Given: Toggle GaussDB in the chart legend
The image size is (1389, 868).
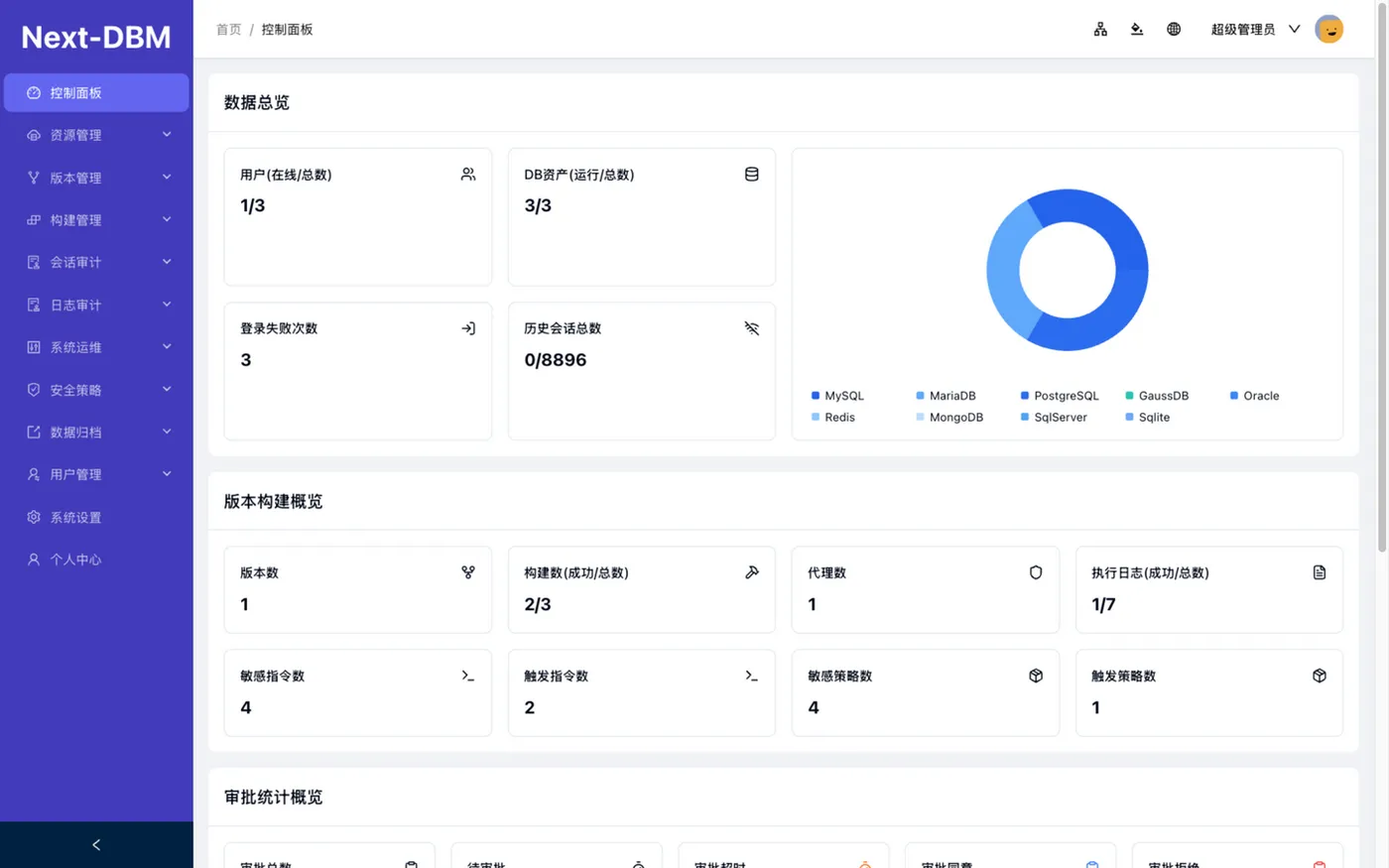Looking at the screenshot, I should click(1157, 396).
